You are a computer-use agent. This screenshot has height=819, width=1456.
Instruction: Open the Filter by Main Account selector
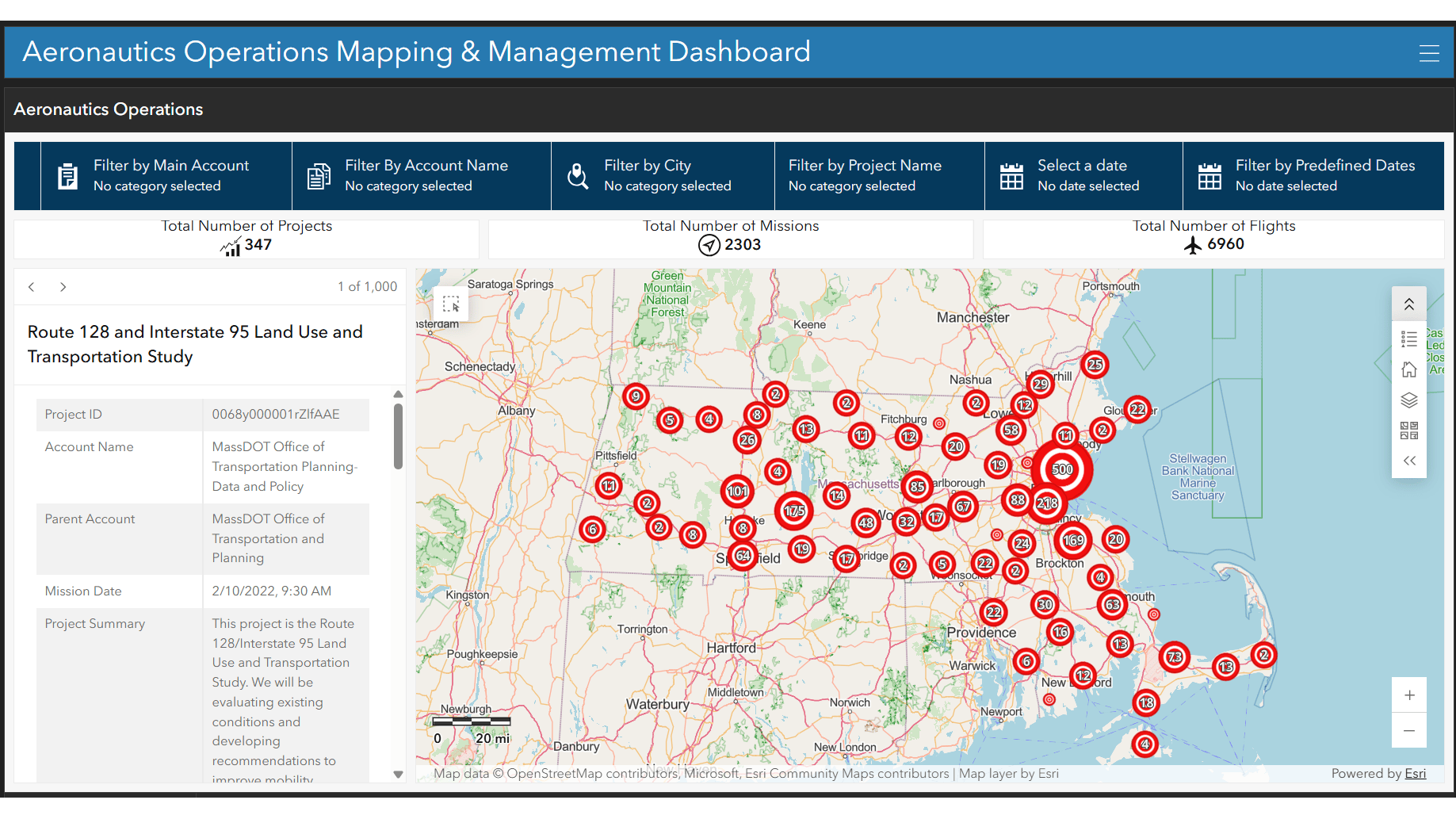point(166,176)
